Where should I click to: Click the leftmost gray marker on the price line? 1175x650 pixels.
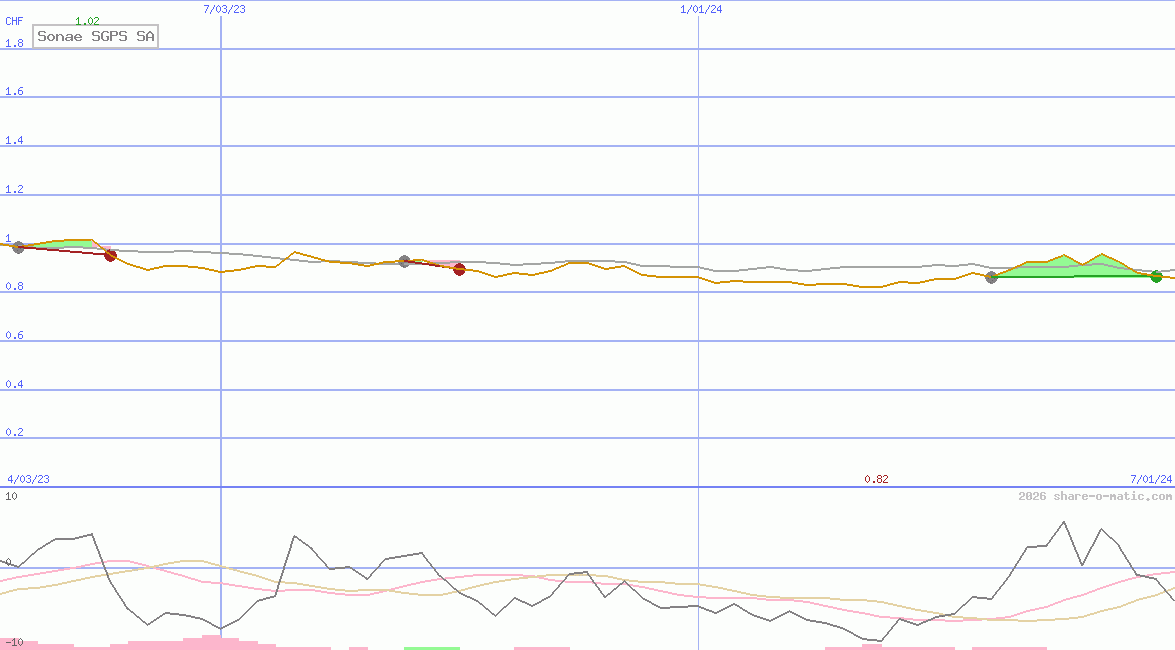tap(18, 247)
